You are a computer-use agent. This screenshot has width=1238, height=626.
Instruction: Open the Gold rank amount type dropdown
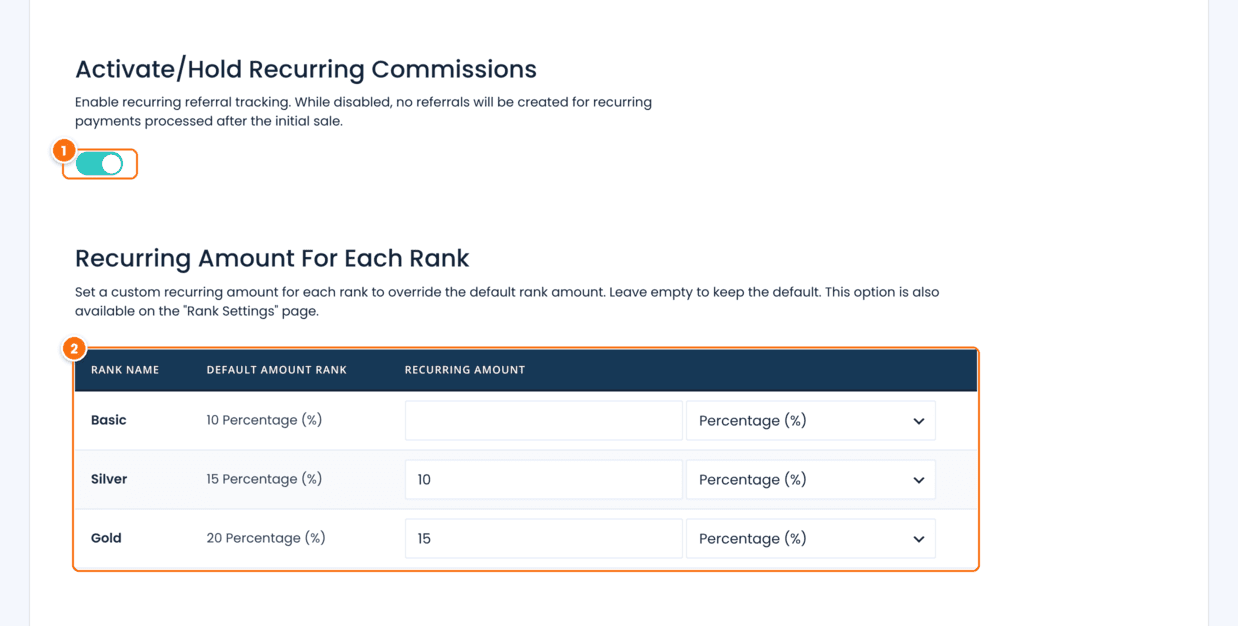point(810,539)
